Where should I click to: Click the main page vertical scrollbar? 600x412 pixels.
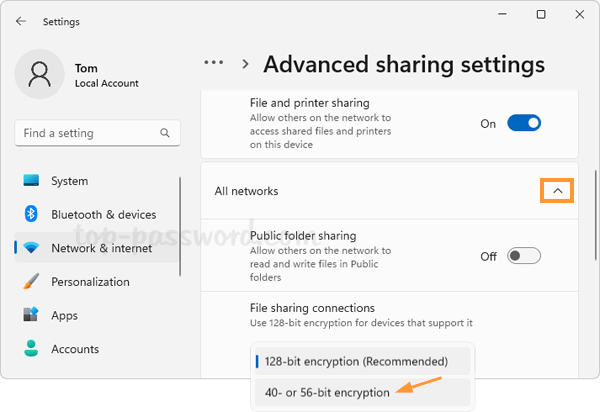pyautogui.click(x=594, y=210)
